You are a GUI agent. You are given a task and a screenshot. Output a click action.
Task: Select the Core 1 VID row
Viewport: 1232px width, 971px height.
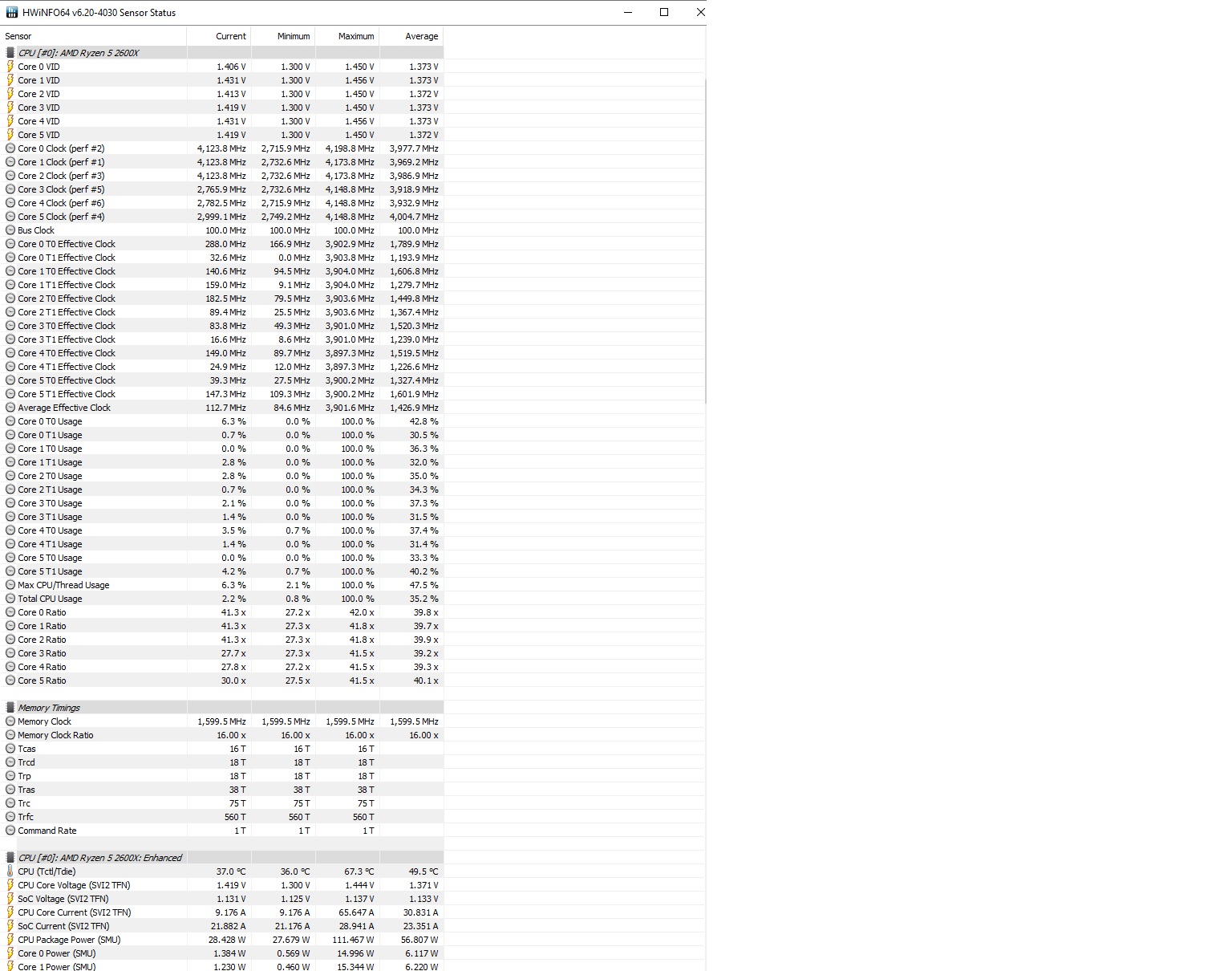coord(221,80)
